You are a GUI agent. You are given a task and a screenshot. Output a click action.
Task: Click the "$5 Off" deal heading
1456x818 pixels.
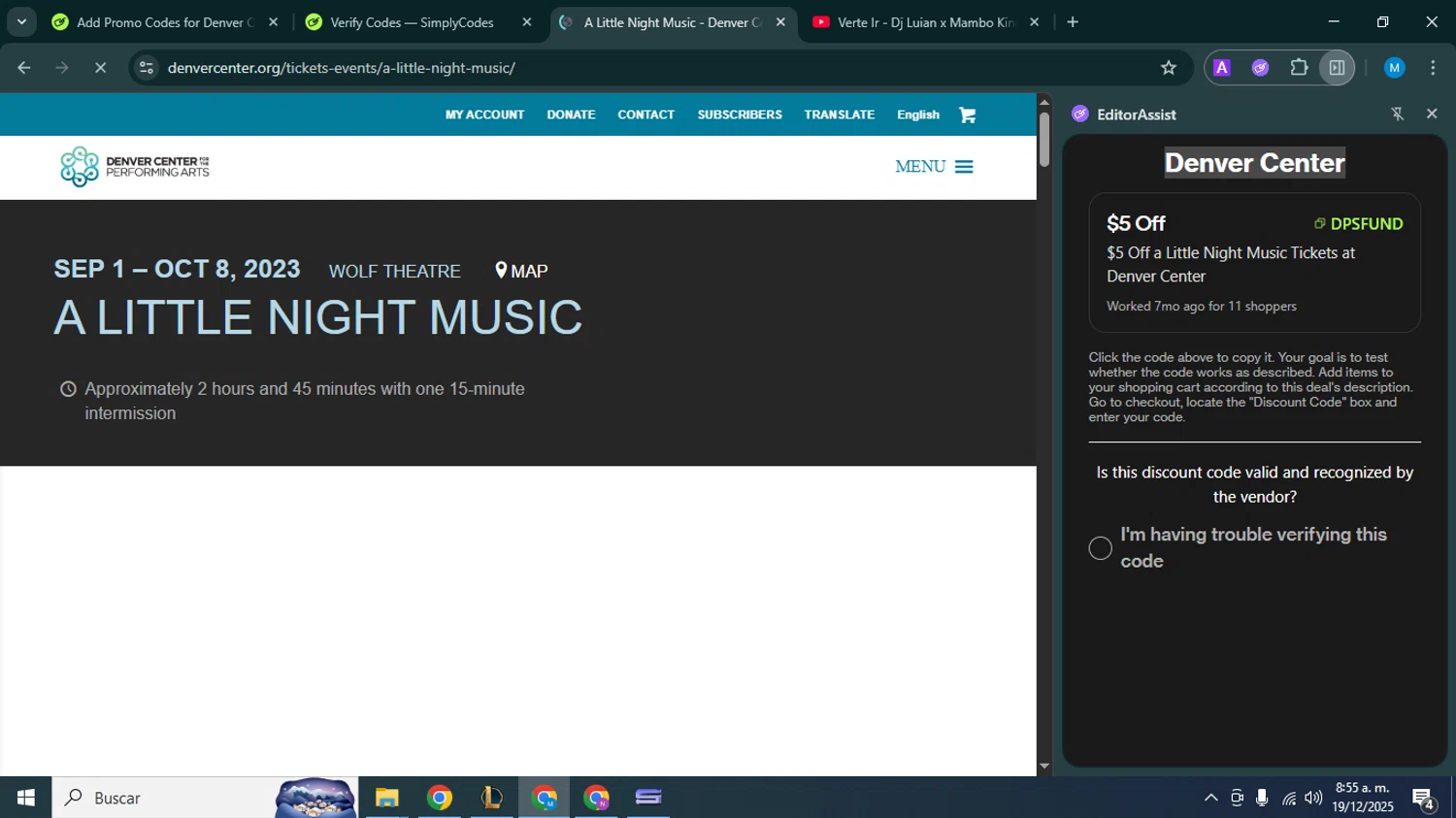1137,223
